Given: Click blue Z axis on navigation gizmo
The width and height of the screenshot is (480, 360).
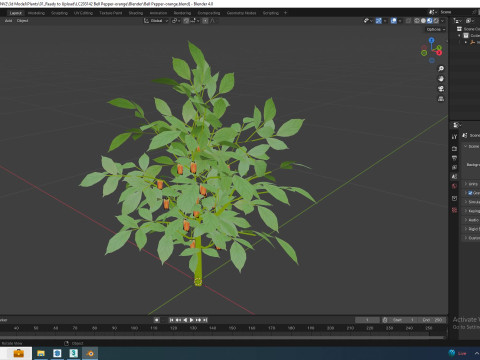Looking at the screenshot, I should [x=432, y=40].
